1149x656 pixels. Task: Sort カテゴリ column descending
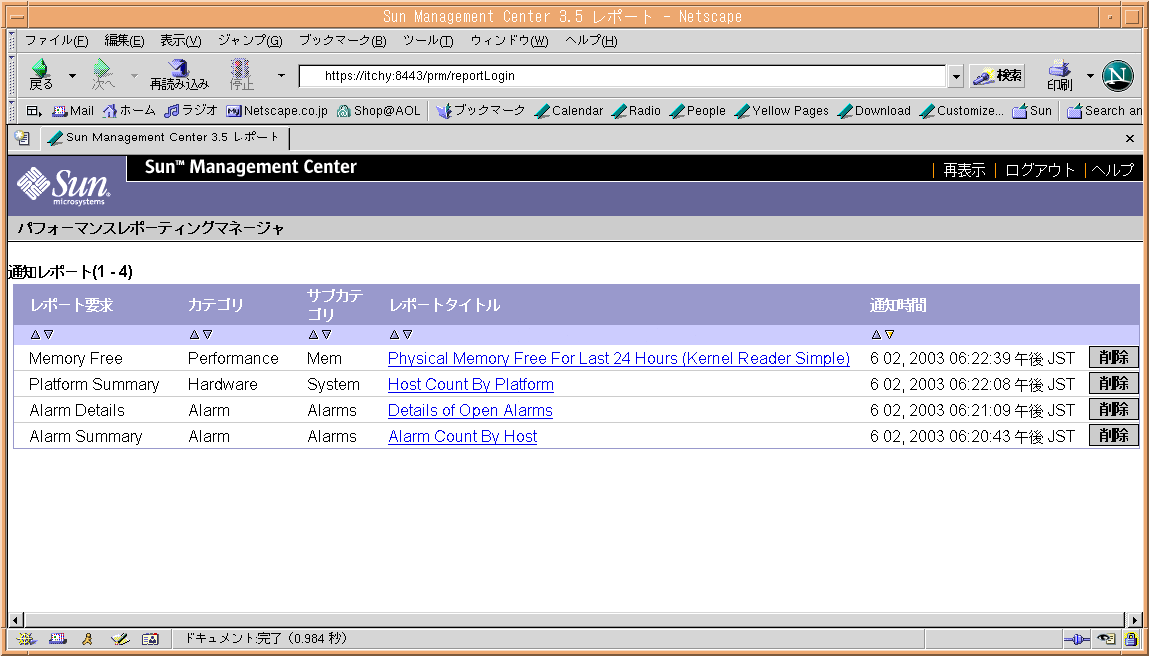[207, 334]
